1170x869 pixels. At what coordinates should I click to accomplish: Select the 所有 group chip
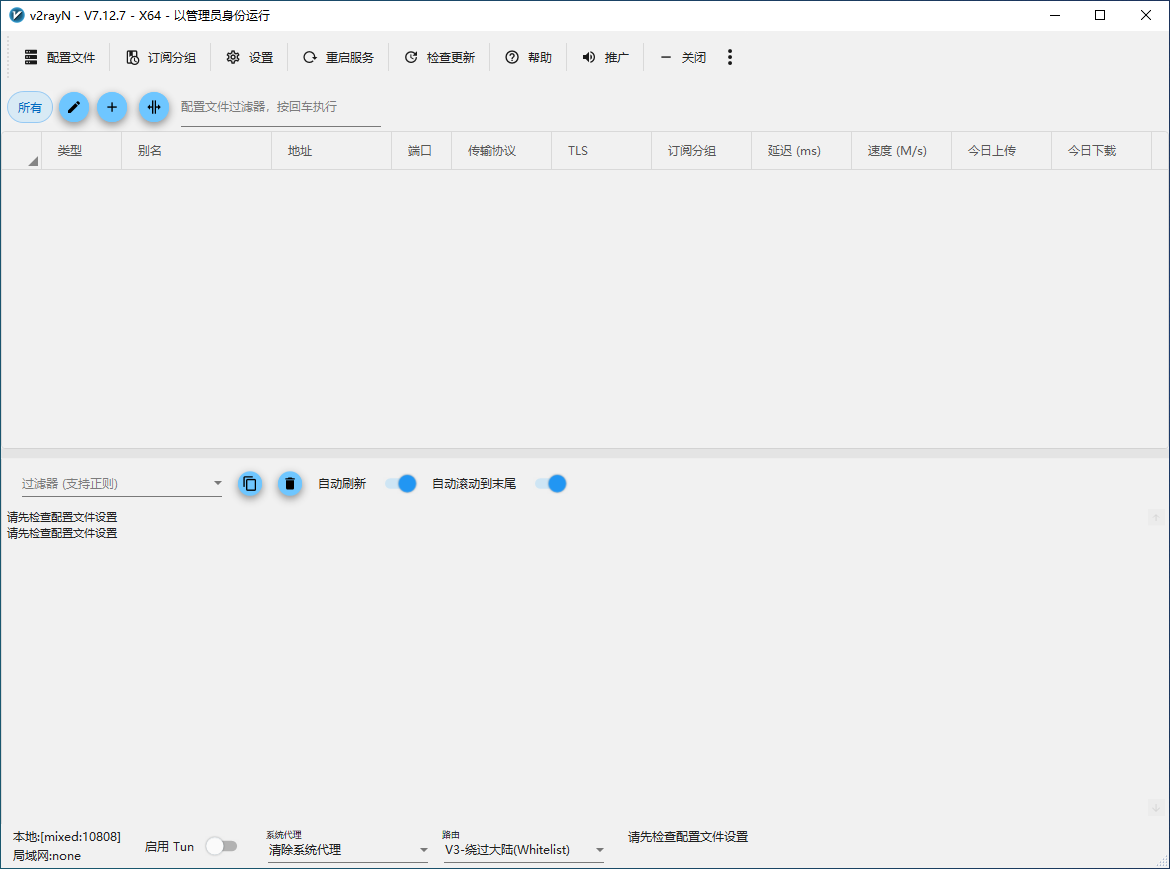[x=30, y=107]
